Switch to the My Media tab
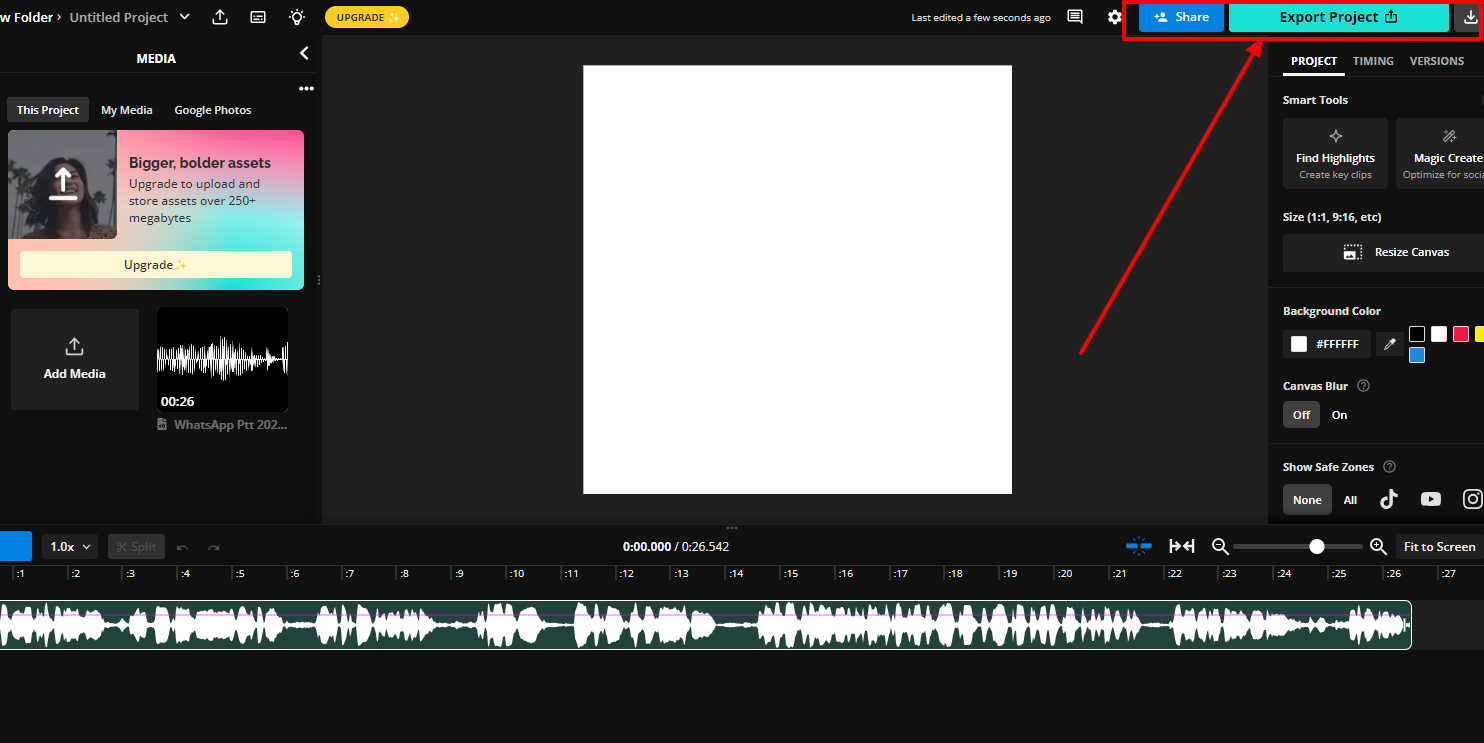 point(127,110)
